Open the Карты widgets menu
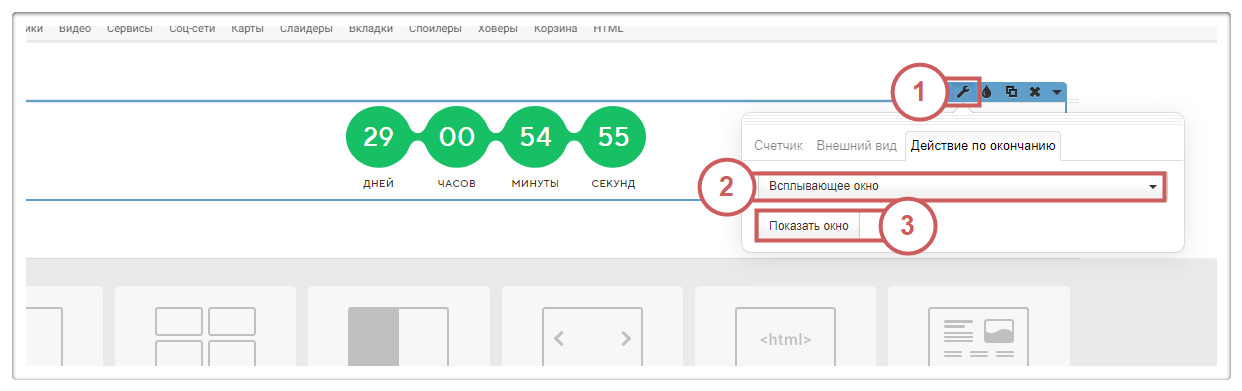This screenshot has width=1242, height=391. (248, 28)
